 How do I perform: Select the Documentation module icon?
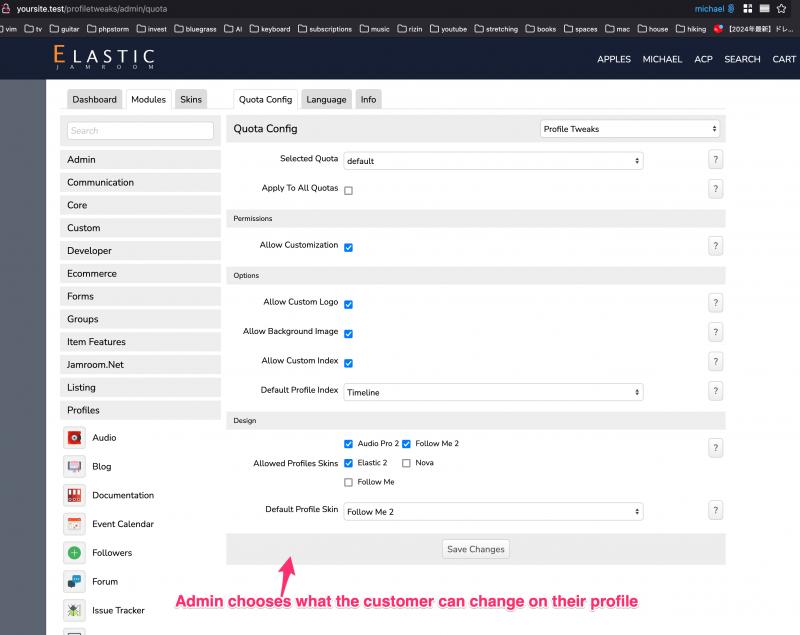(74, 495)
